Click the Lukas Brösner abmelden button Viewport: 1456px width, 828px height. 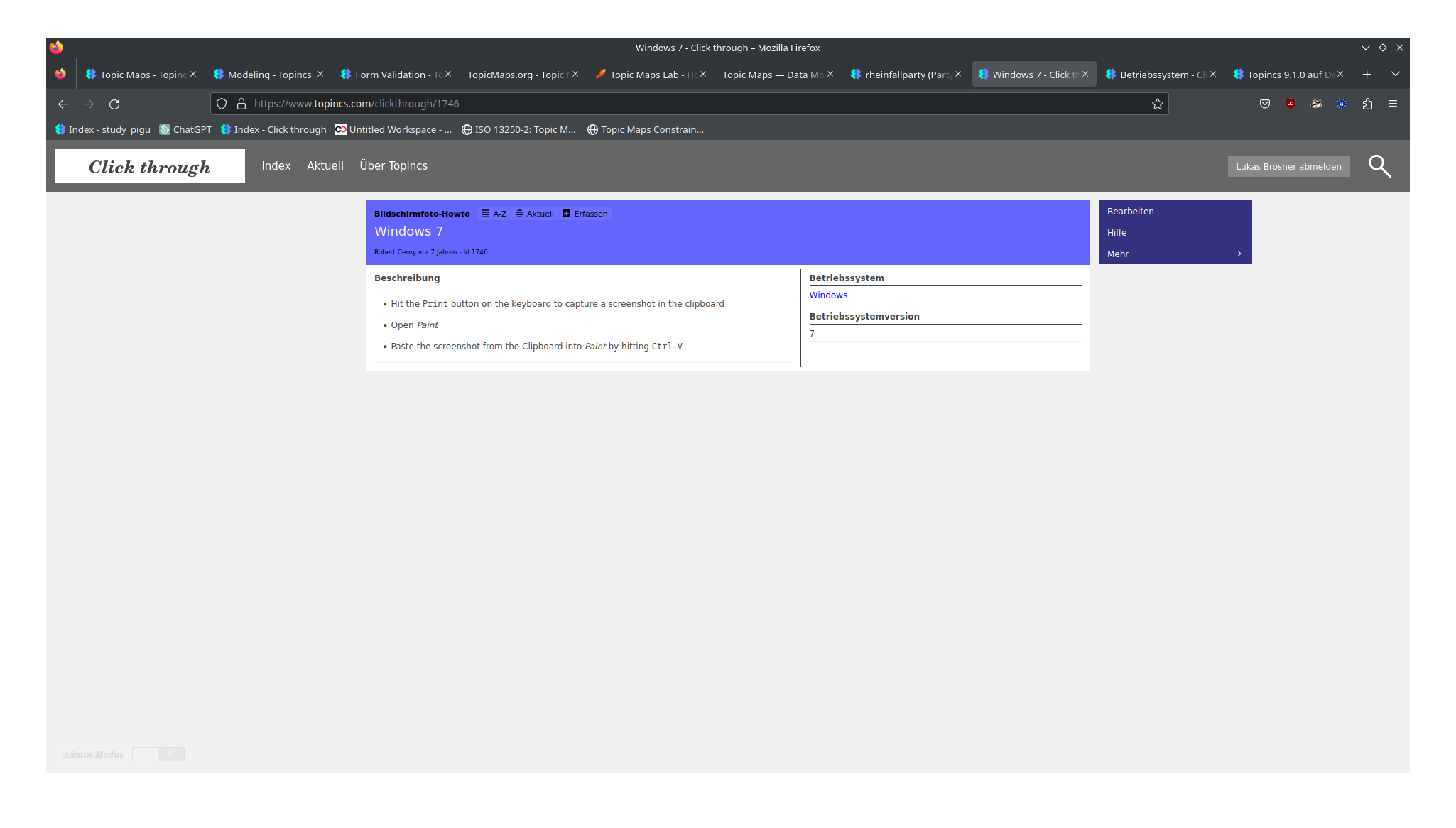pyautogui.click(x=1288, y=166)
